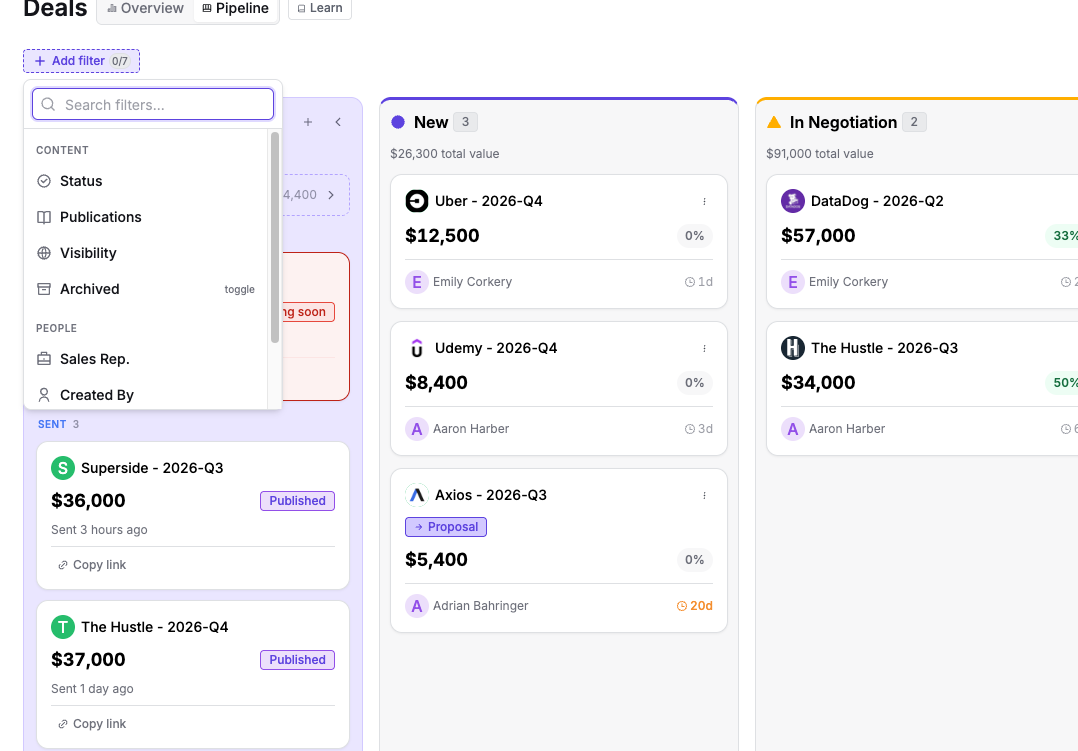Image resolution: width=1078 pixels, height=751 pixels.
Task: Click the plus icon in the left panel header
Action: coord(308,122)
